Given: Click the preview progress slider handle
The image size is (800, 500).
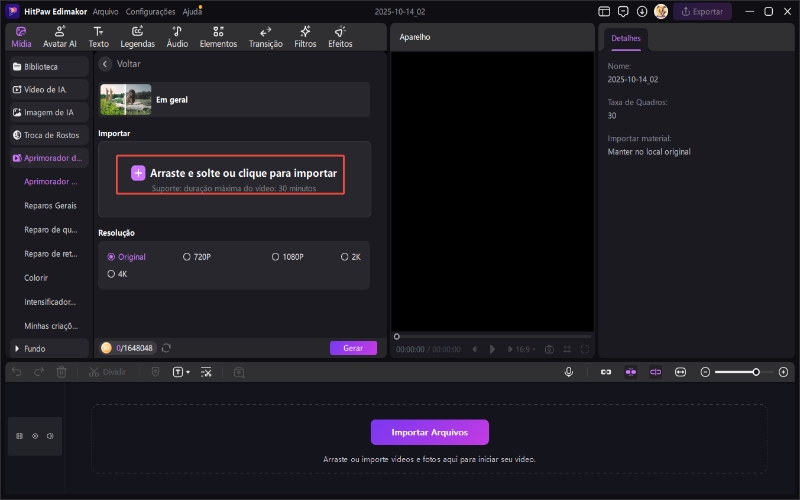Looking at the screenshot, I should pyautogui.click(x=396, y=336).
